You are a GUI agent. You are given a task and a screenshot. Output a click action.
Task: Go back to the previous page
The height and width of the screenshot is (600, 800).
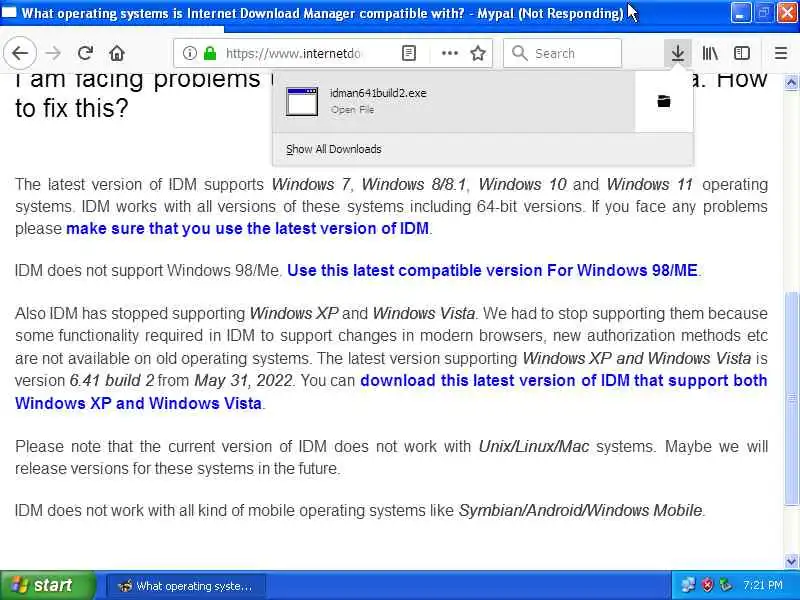[x=20, y=53]
